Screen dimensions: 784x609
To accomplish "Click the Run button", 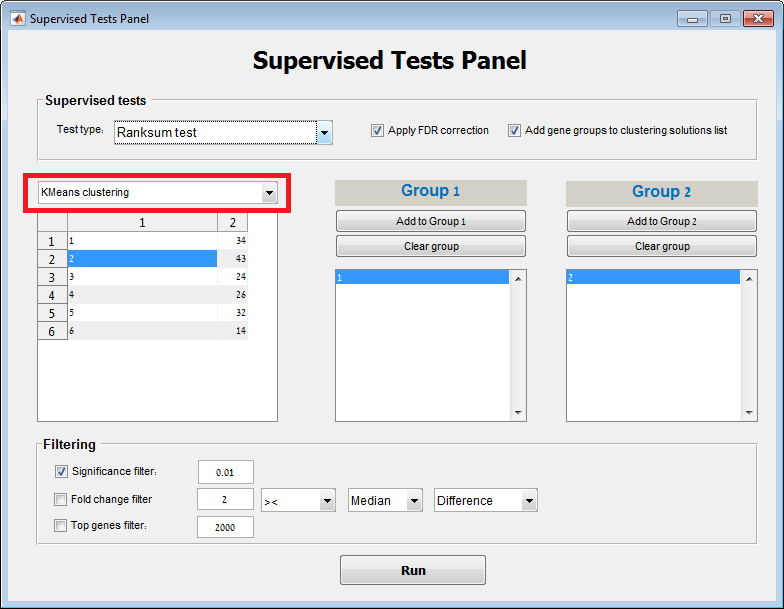I will point(412,570).
